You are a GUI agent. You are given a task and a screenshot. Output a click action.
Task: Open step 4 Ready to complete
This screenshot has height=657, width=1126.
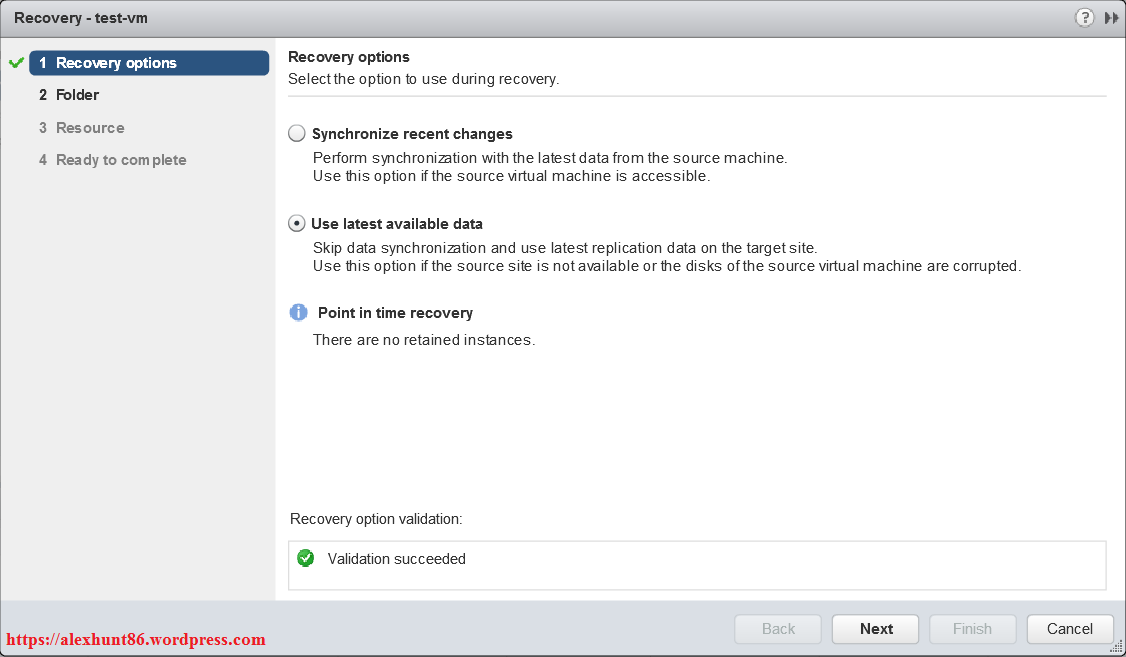tap(120, 160)
